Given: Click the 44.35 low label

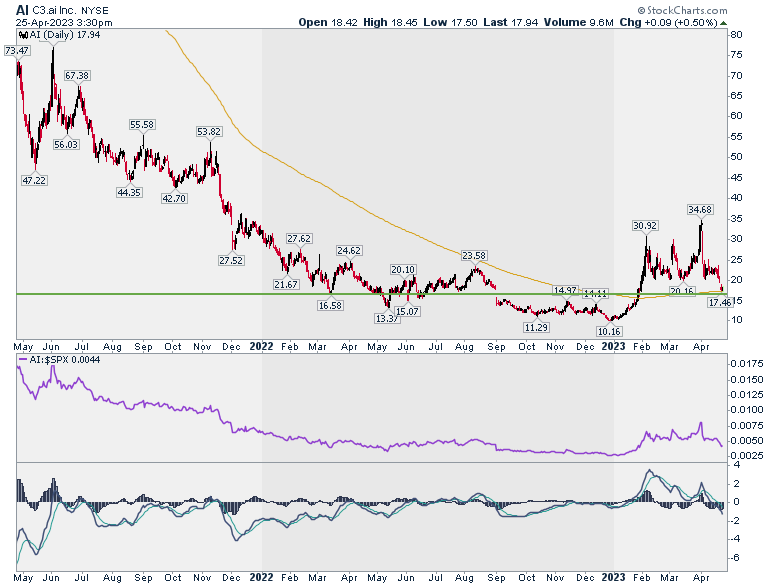Looking at the screenshot, I should [129, 192].
